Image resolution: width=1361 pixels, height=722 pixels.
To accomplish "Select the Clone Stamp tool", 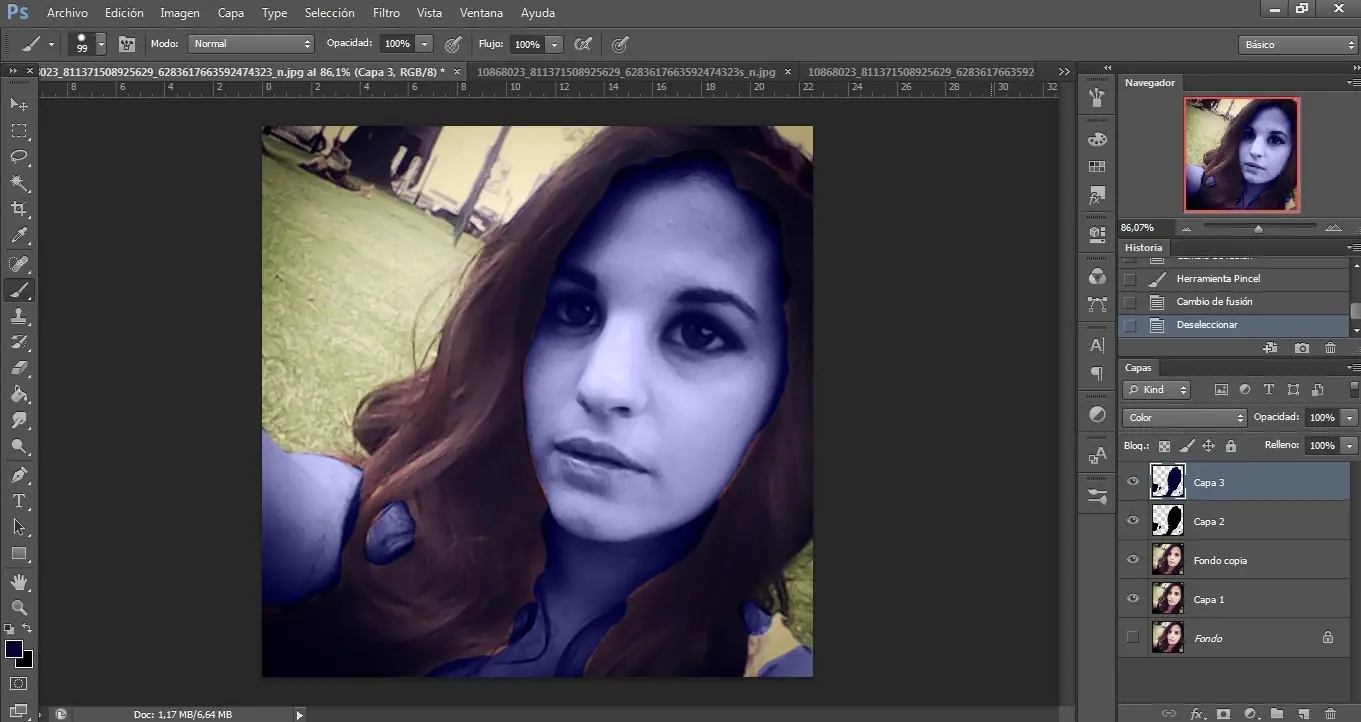I will click(x=19, y=316).
